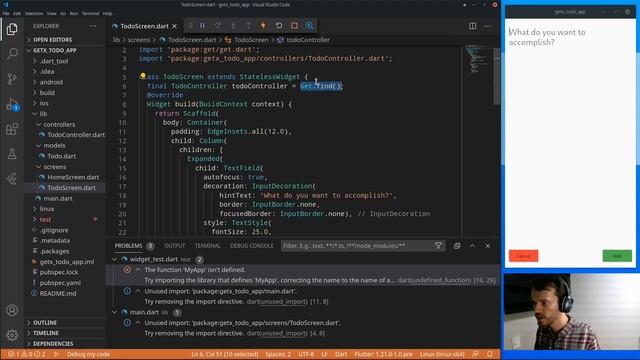Stop the debug session
The image size is (640, 360).
294,26
